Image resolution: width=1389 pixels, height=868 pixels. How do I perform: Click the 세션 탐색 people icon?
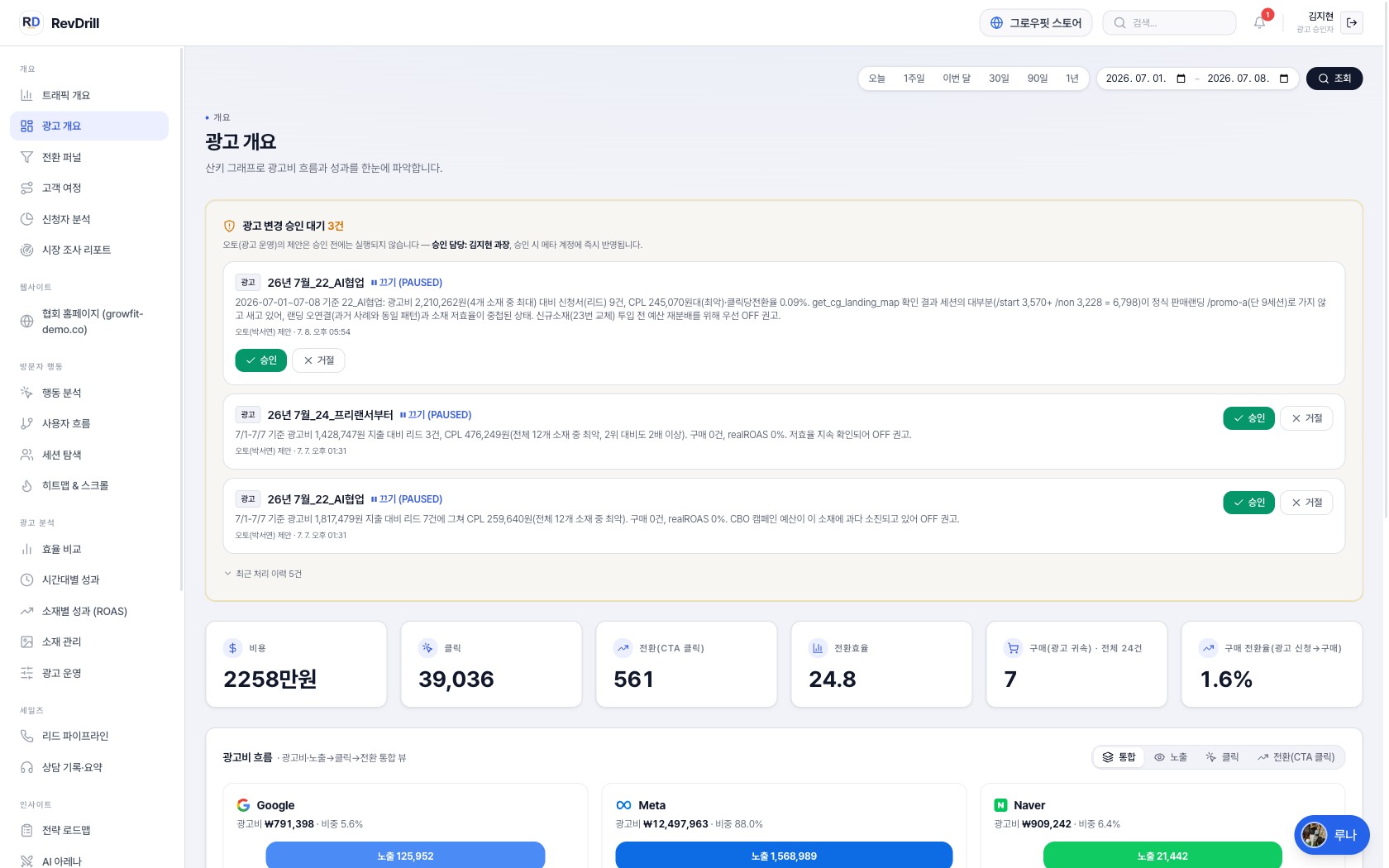coord(26,455)
